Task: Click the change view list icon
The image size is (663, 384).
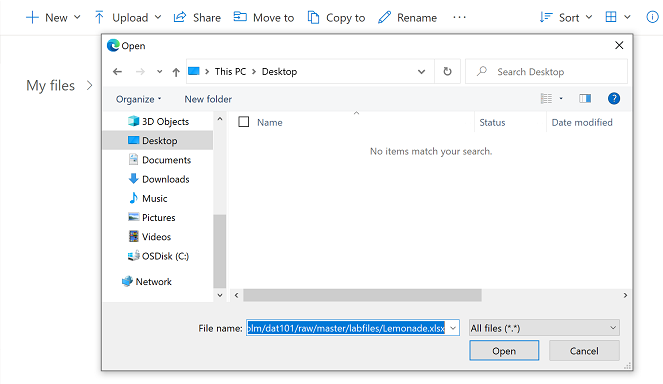Action: [x=546, y=99]
